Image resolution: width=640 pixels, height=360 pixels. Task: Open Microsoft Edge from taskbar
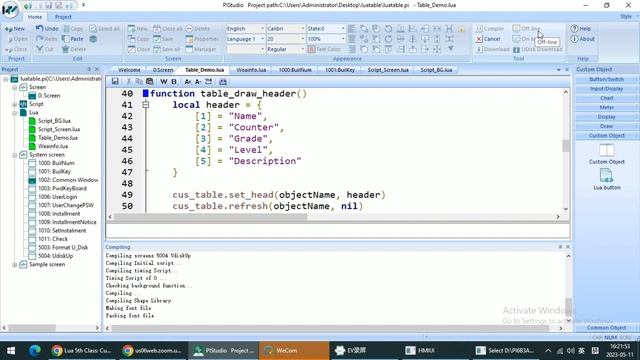(x=35, y=351)
